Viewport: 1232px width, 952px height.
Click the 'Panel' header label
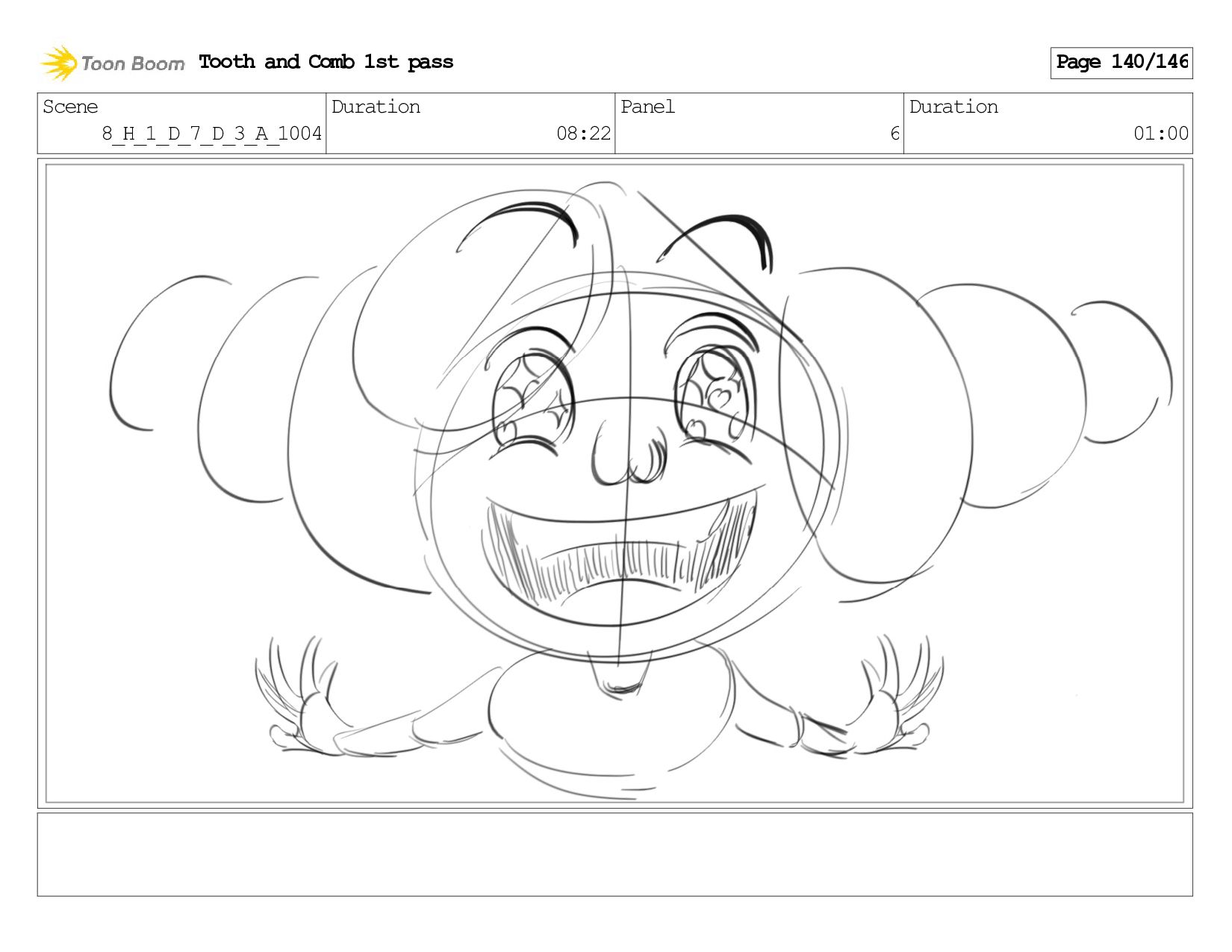pos(647,107)
